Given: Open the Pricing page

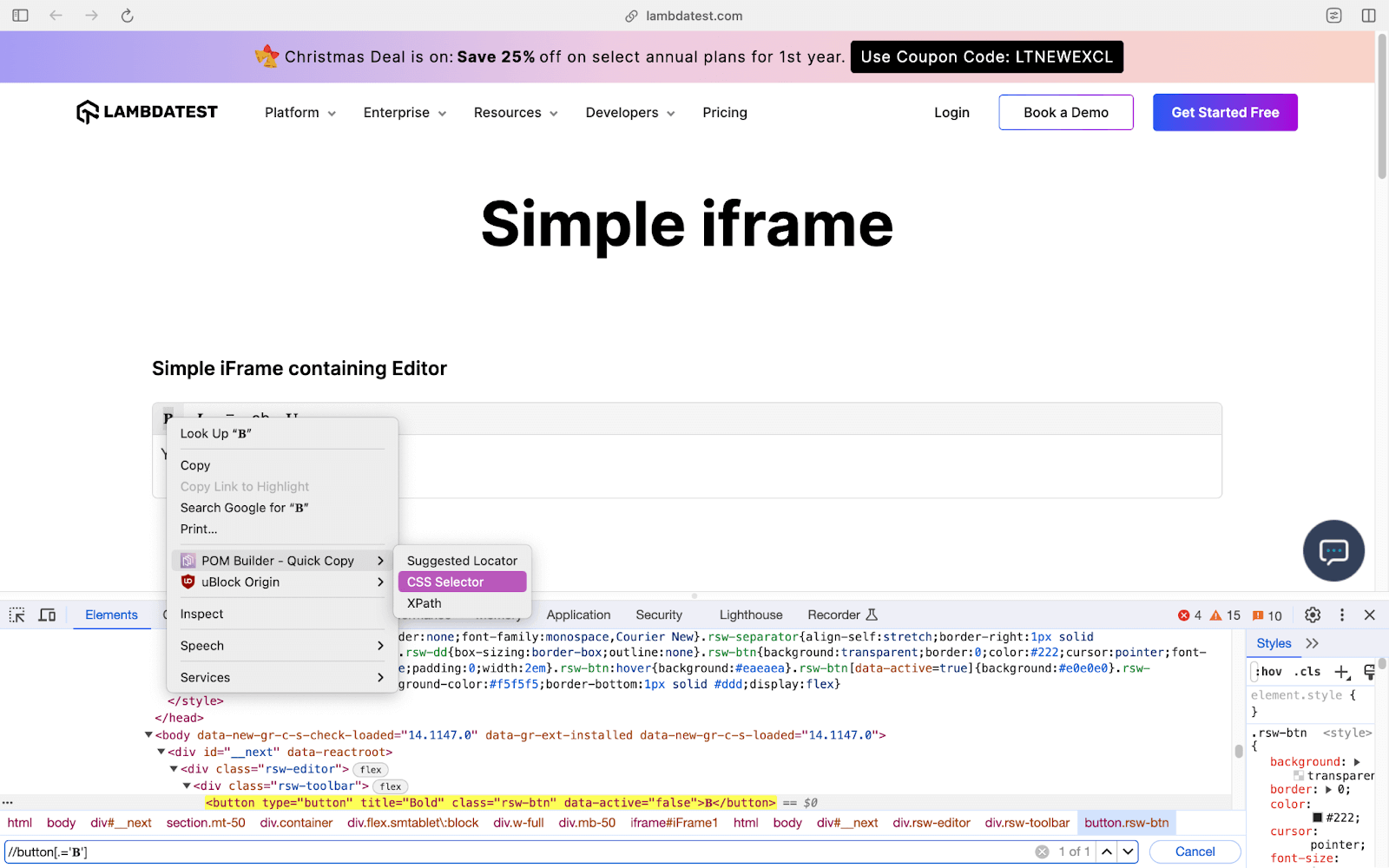Looking at the screenshot, I should pos(724,112).
